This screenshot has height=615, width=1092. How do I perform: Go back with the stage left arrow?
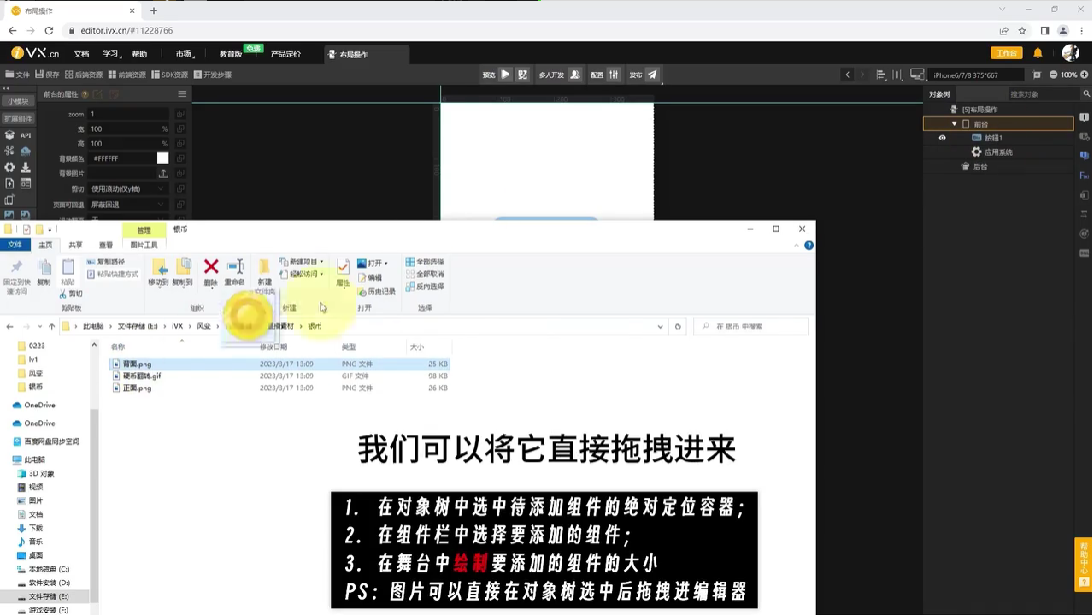tap(848, 75)
